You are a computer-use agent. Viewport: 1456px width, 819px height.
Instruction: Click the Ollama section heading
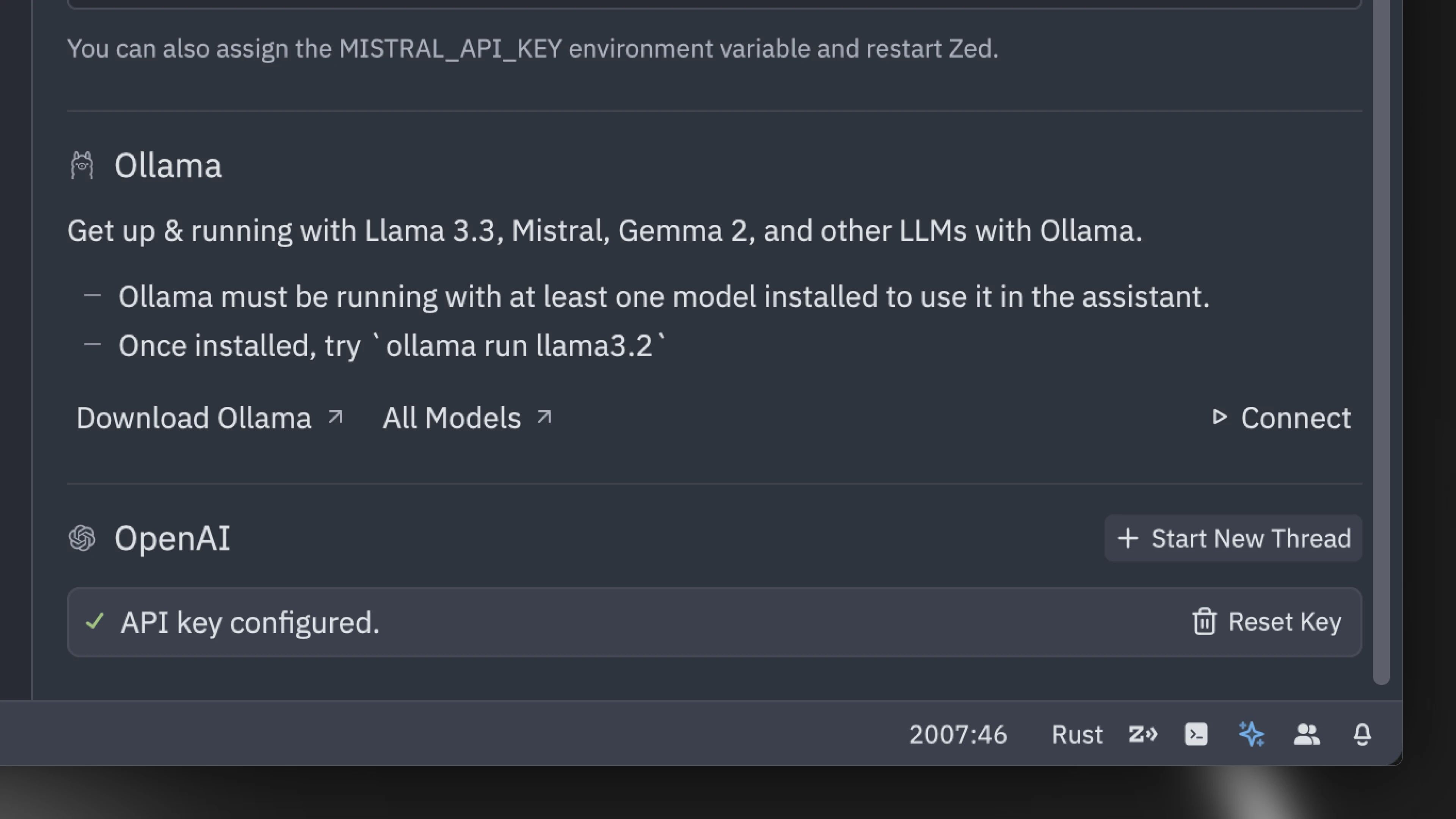pos(168,166)
